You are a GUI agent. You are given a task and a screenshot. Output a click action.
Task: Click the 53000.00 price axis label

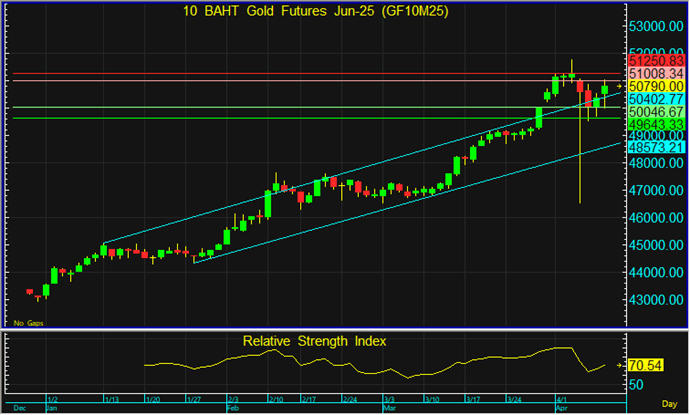(655, 26)
